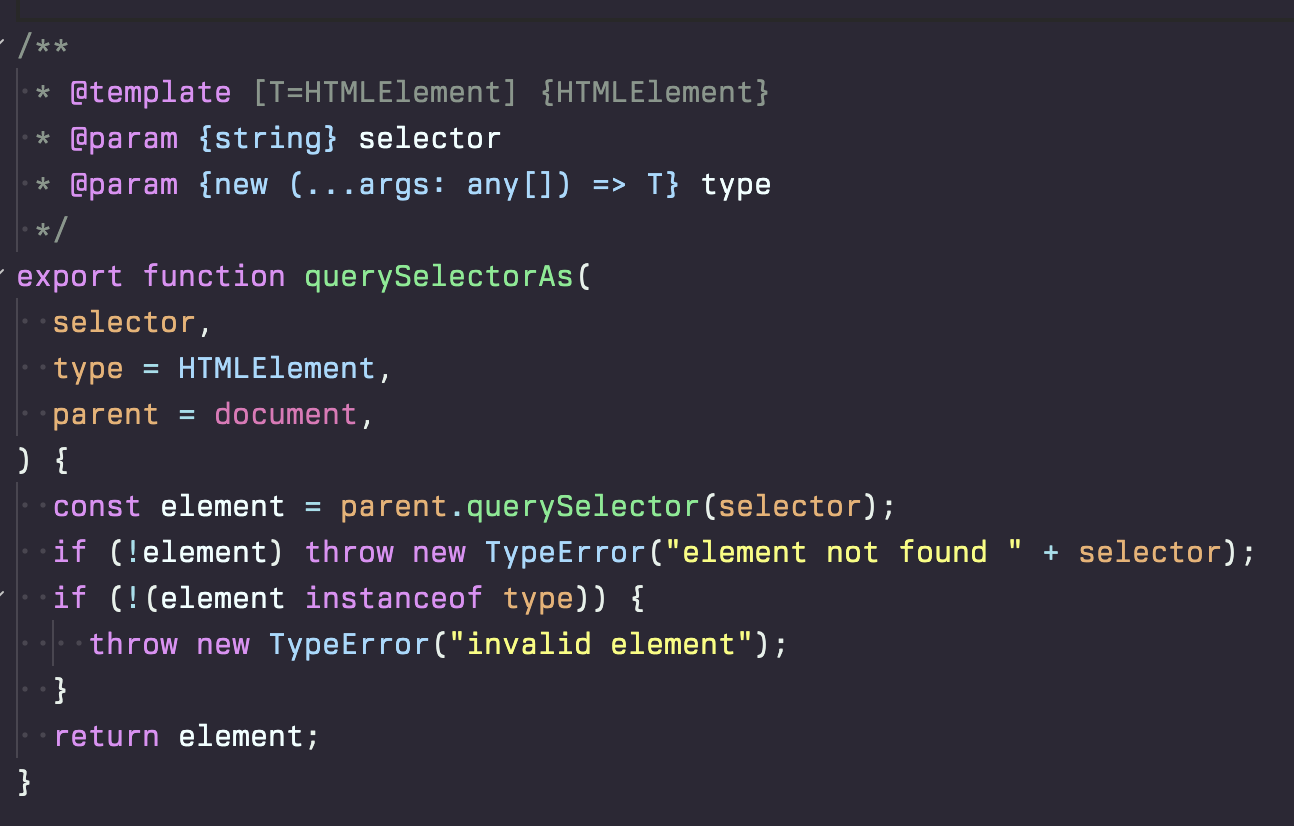Viewport: 1294px width, 826px height.
Task: Click the return keyword
Action: pos(106,736)
